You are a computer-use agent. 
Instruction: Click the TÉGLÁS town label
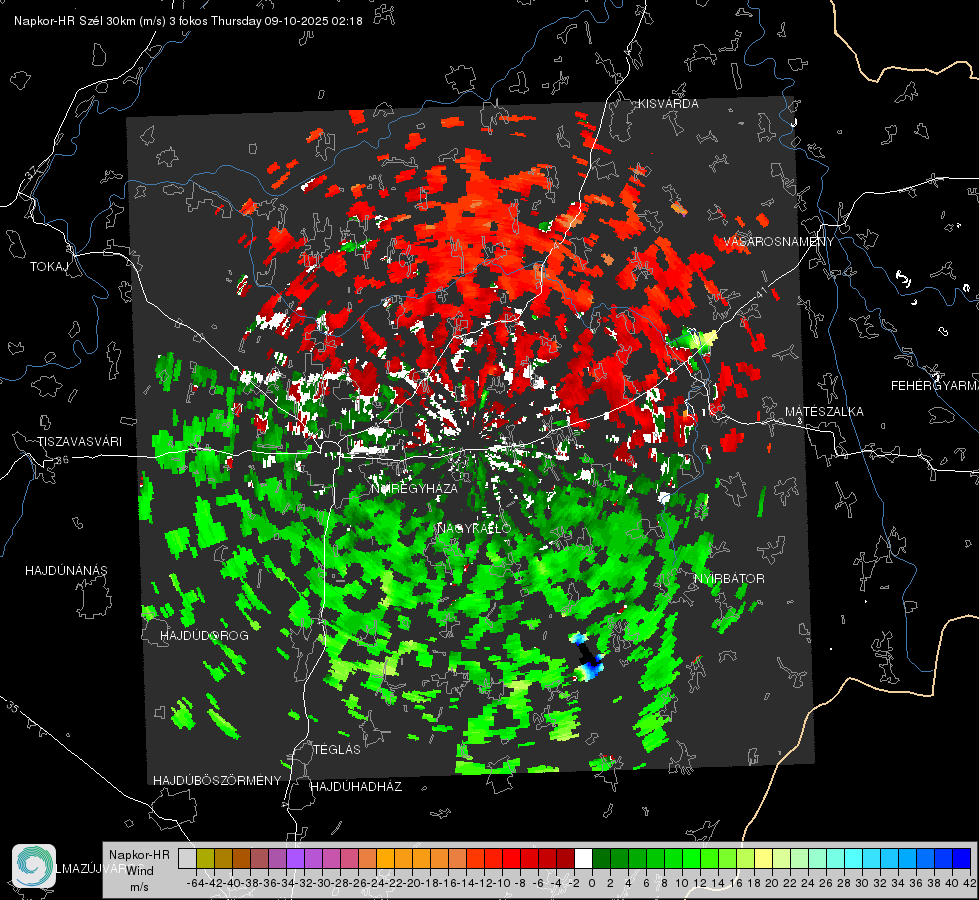coord(337,749)
